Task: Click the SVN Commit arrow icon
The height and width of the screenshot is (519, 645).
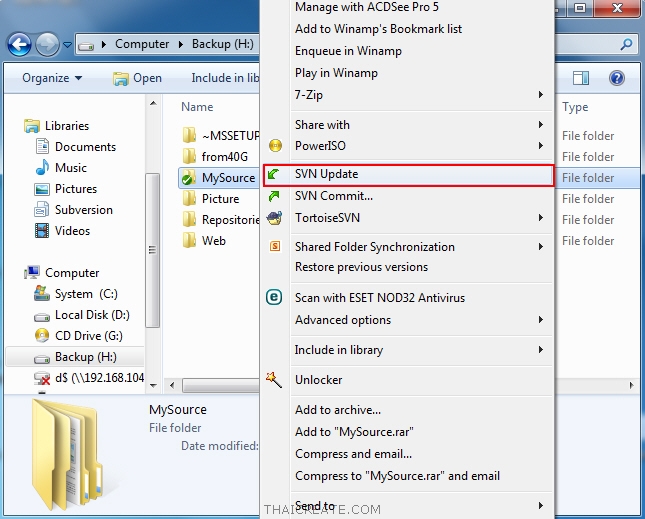Action: point(274,196)
